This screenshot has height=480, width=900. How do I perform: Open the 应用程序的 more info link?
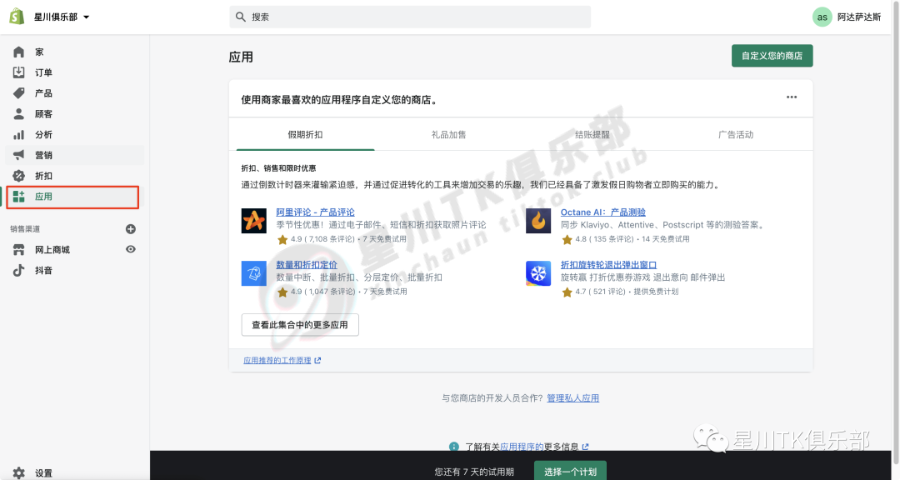point(522,447)
